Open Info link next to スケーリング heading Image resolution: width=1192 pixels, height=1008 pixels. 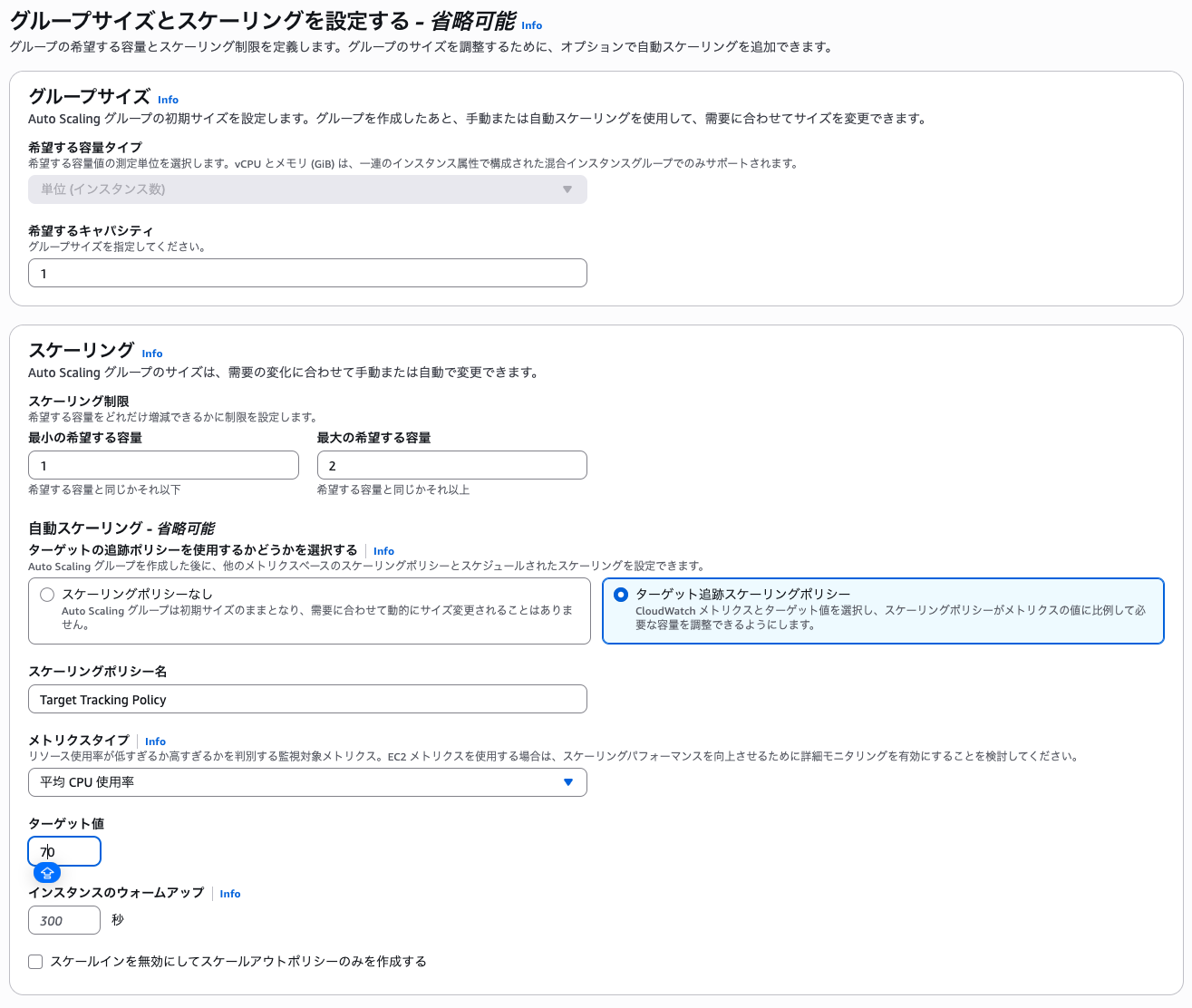click(152, 354)
